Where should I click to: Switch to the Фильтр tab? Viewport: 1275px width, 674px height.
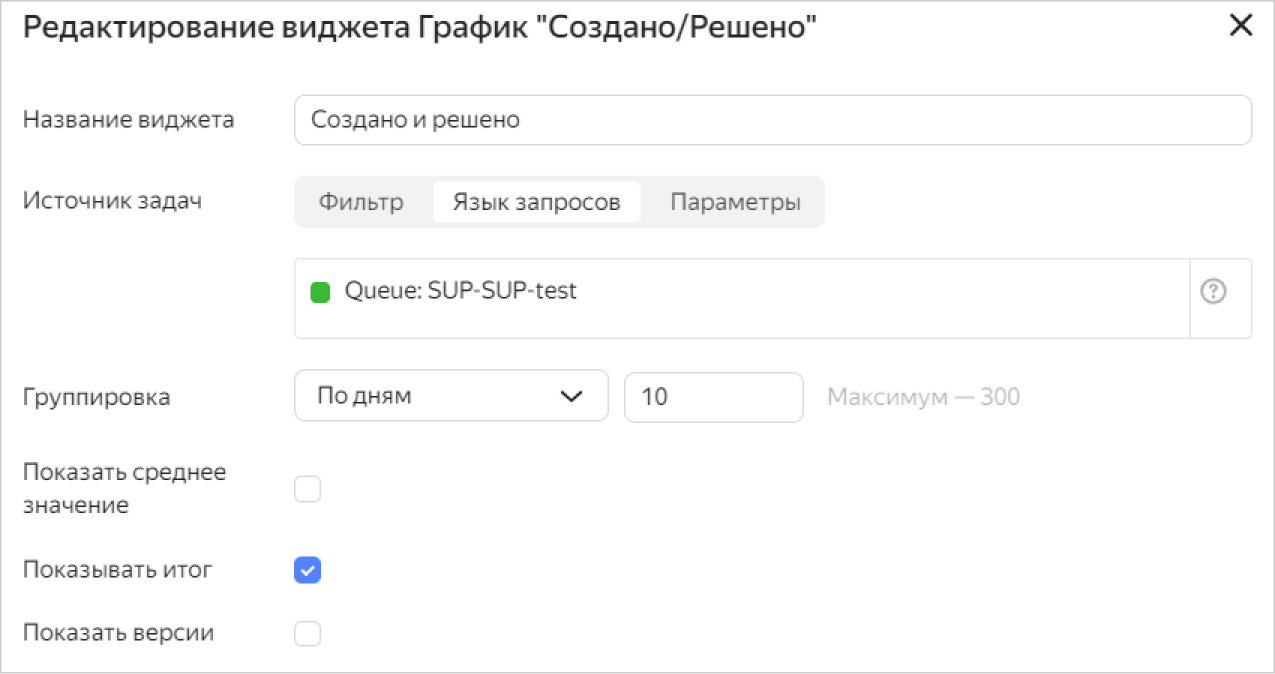[361, 202]
